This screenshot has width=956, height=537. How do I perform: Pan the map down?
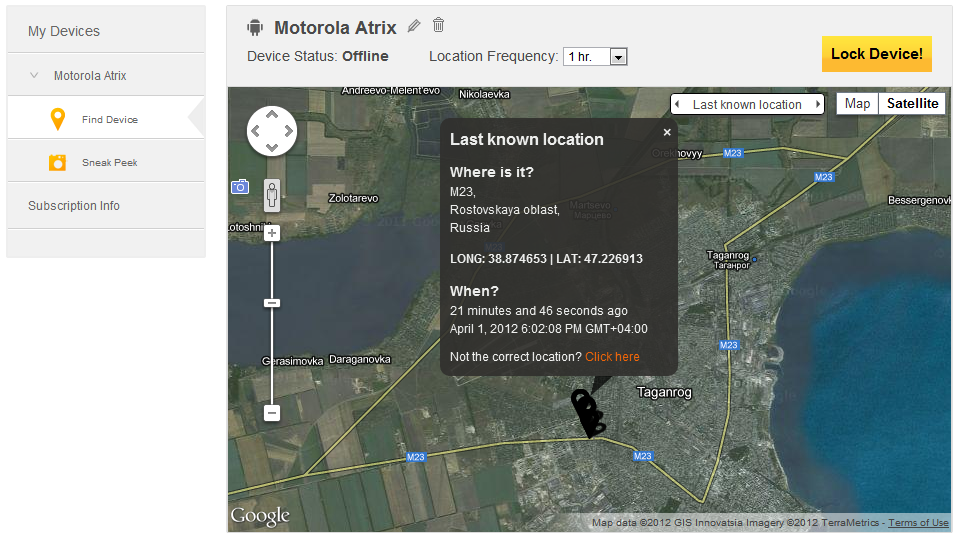tap(272, 148)
